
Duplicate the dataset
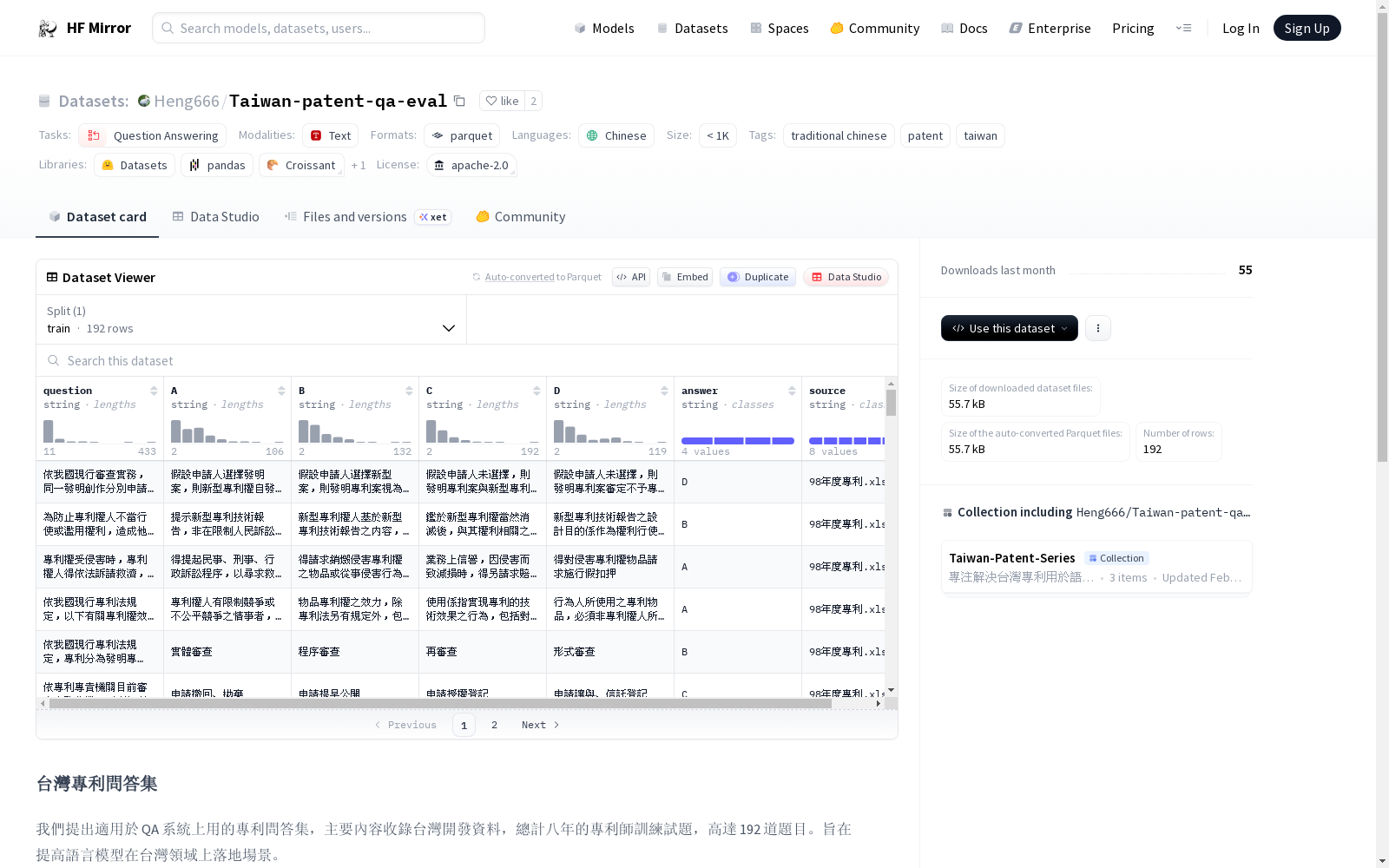coord(758,277)
